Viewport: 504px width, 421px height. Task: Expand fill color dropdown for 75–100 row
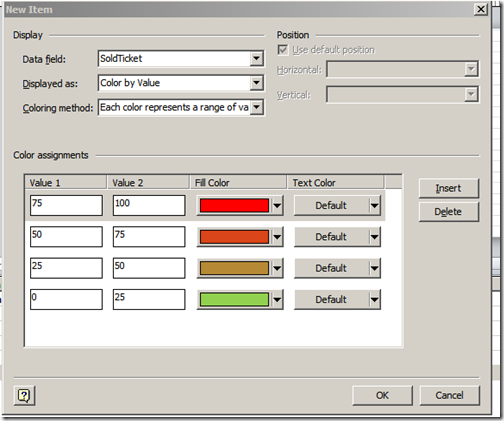tap(277, 206)
